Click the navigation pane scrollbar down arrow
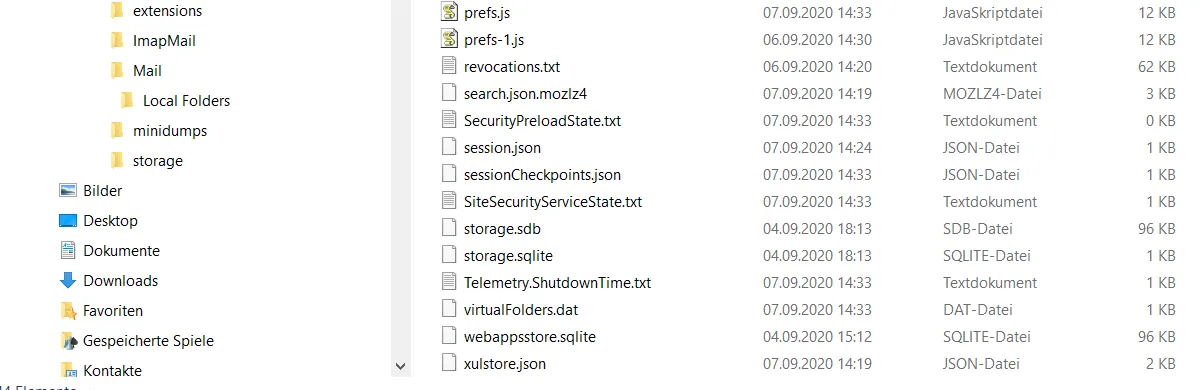 click(x=401, y=367)
